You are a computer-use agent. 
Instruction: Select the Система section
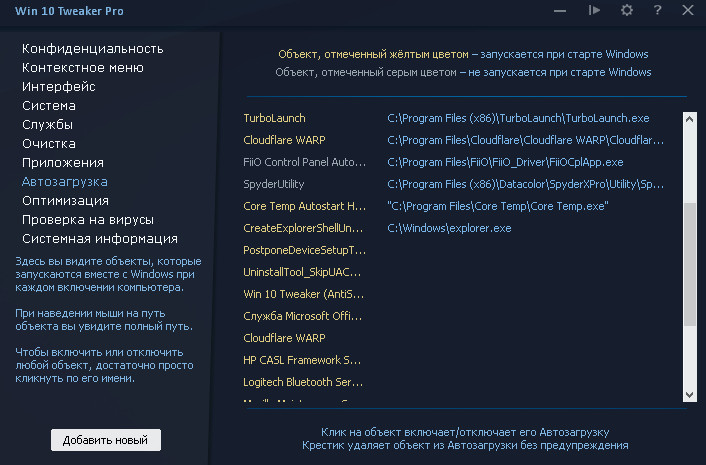click(x=49, y=106)
